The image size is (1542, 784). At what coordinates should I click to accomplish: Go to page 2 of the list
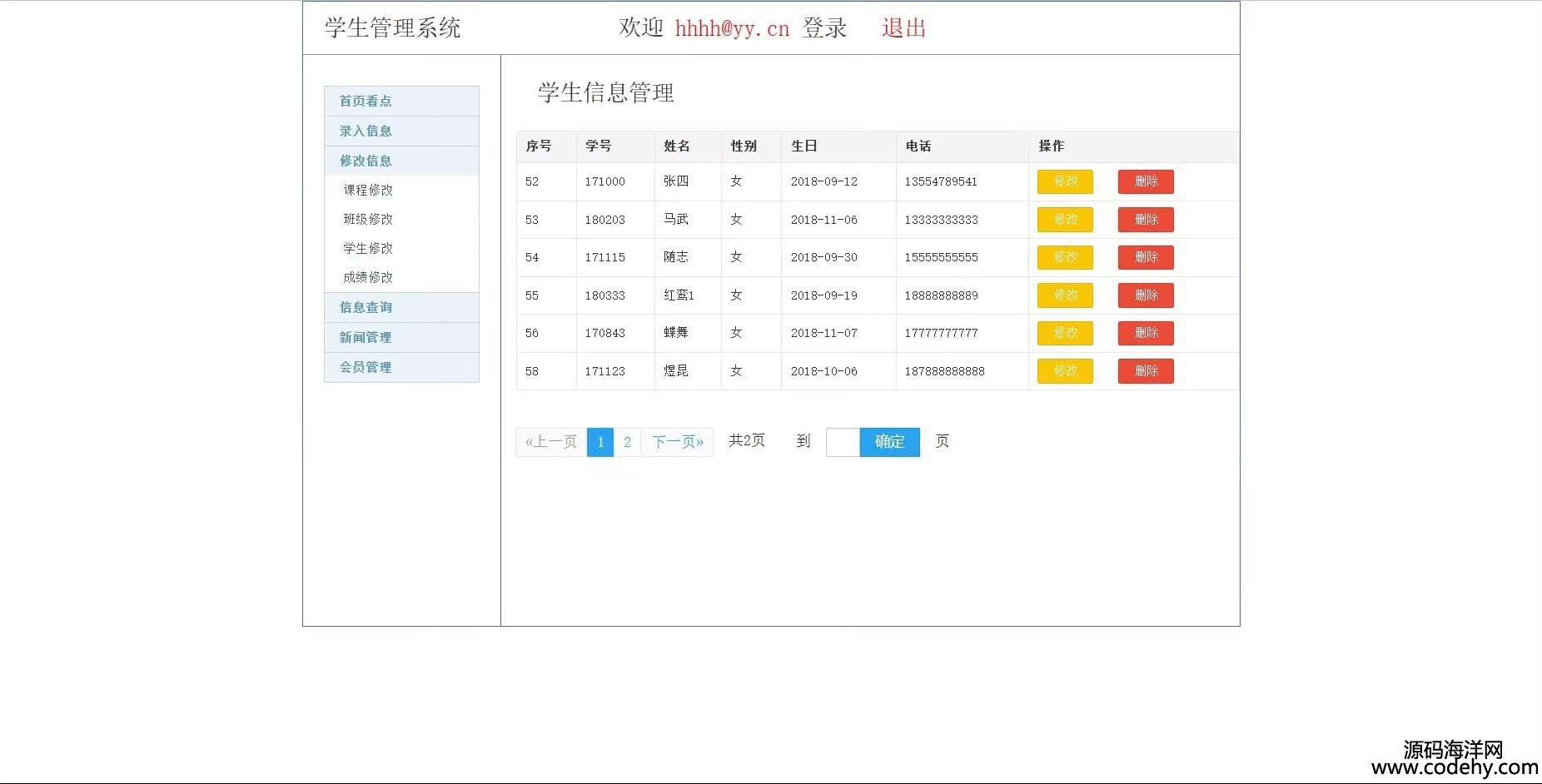coord(627,442)
